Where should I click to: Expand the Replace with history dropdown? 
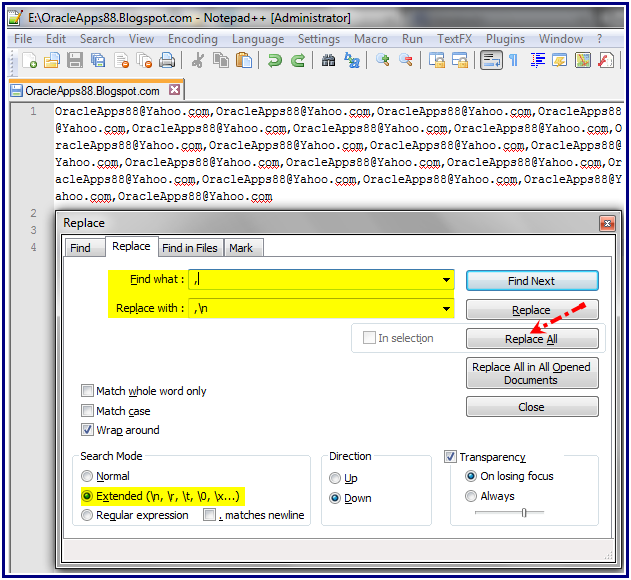pyautogui.click(x=446, y=309)
